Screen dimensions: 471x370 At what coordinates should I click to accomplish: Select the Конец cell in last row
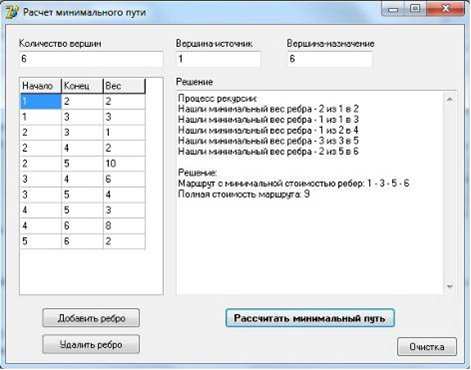[82, 241]
